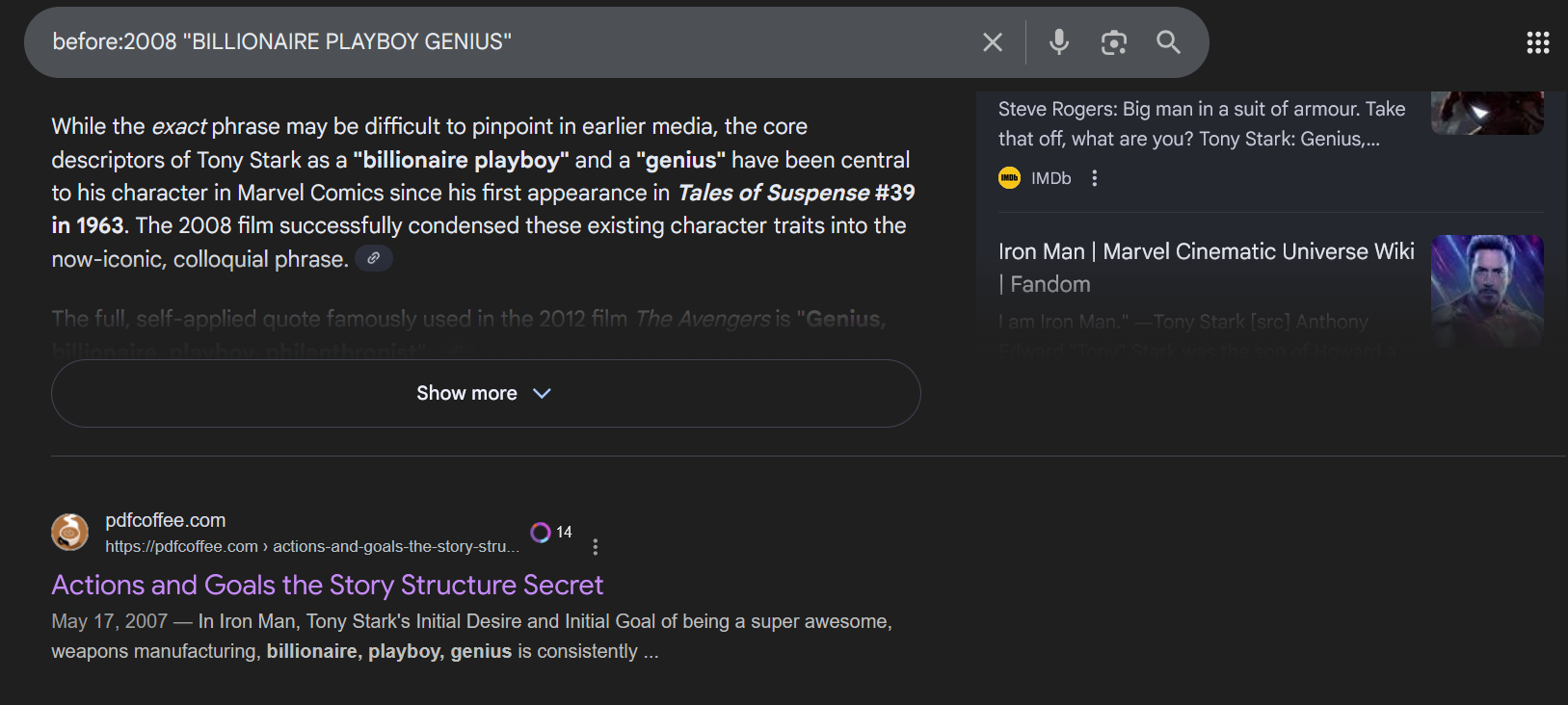Click the purple circle 14 badge
The image size is (1568, 705).
551,533
